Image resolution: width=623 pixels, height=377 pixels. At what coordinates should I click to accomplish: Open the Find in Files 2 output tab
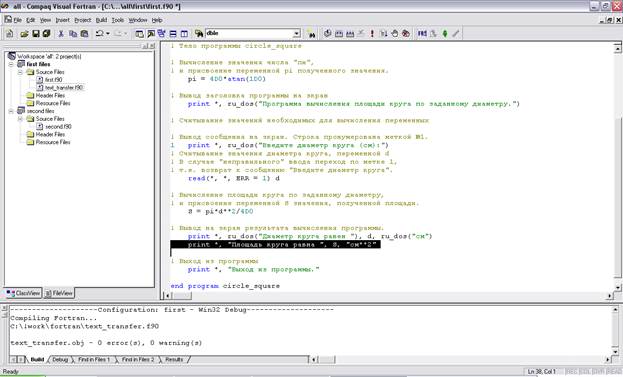click(138, 360)
